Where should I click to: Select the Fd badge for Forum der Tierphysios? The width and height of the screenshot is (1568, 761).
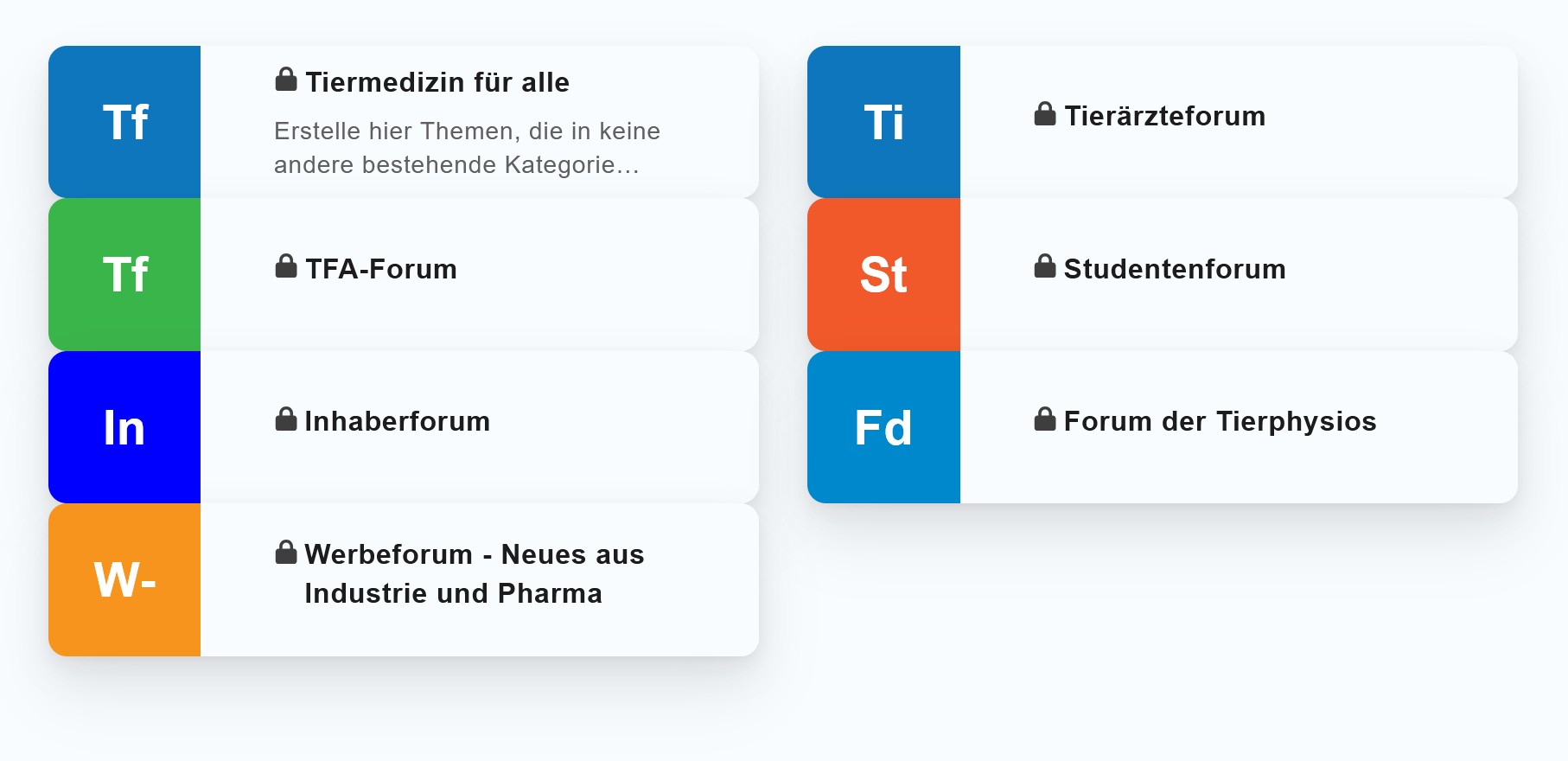pos(883,427)
